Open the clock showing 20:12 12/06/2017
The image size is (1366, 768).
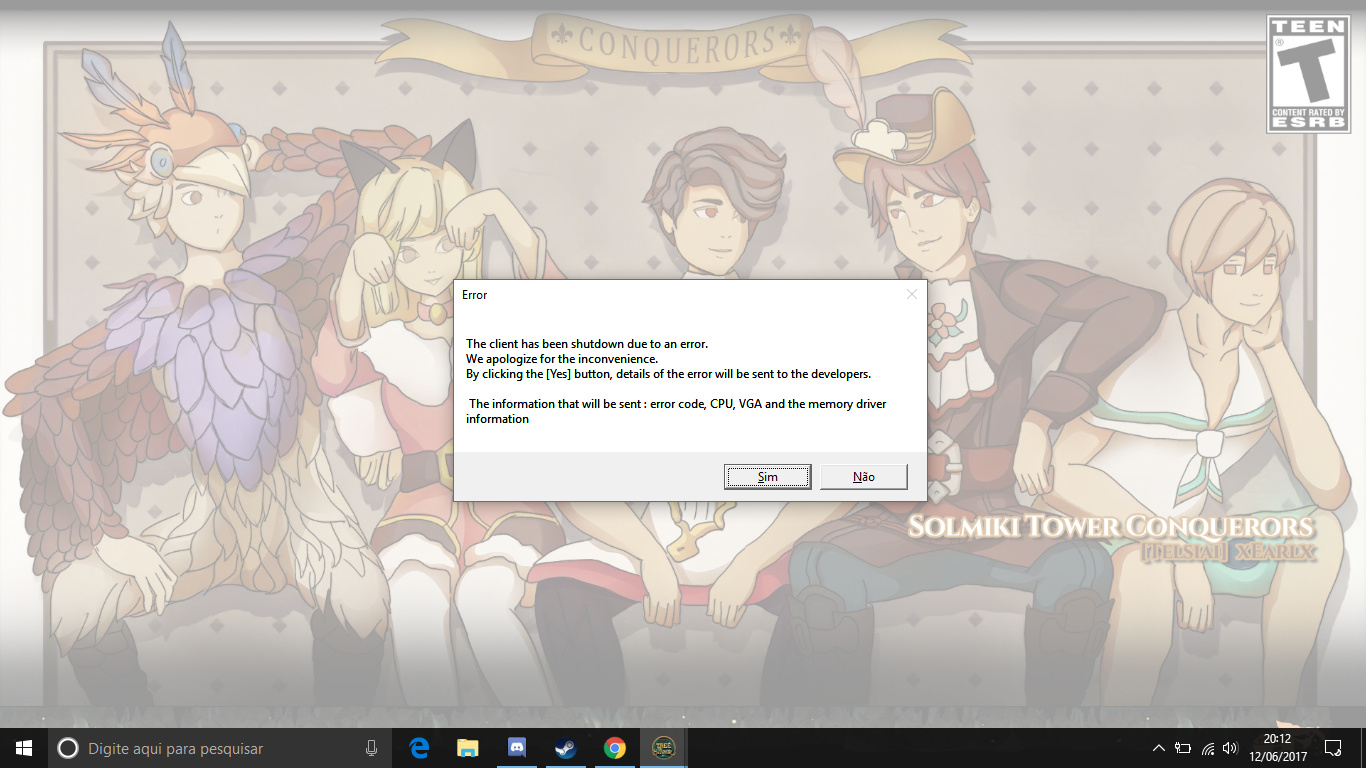[1277, 748]
